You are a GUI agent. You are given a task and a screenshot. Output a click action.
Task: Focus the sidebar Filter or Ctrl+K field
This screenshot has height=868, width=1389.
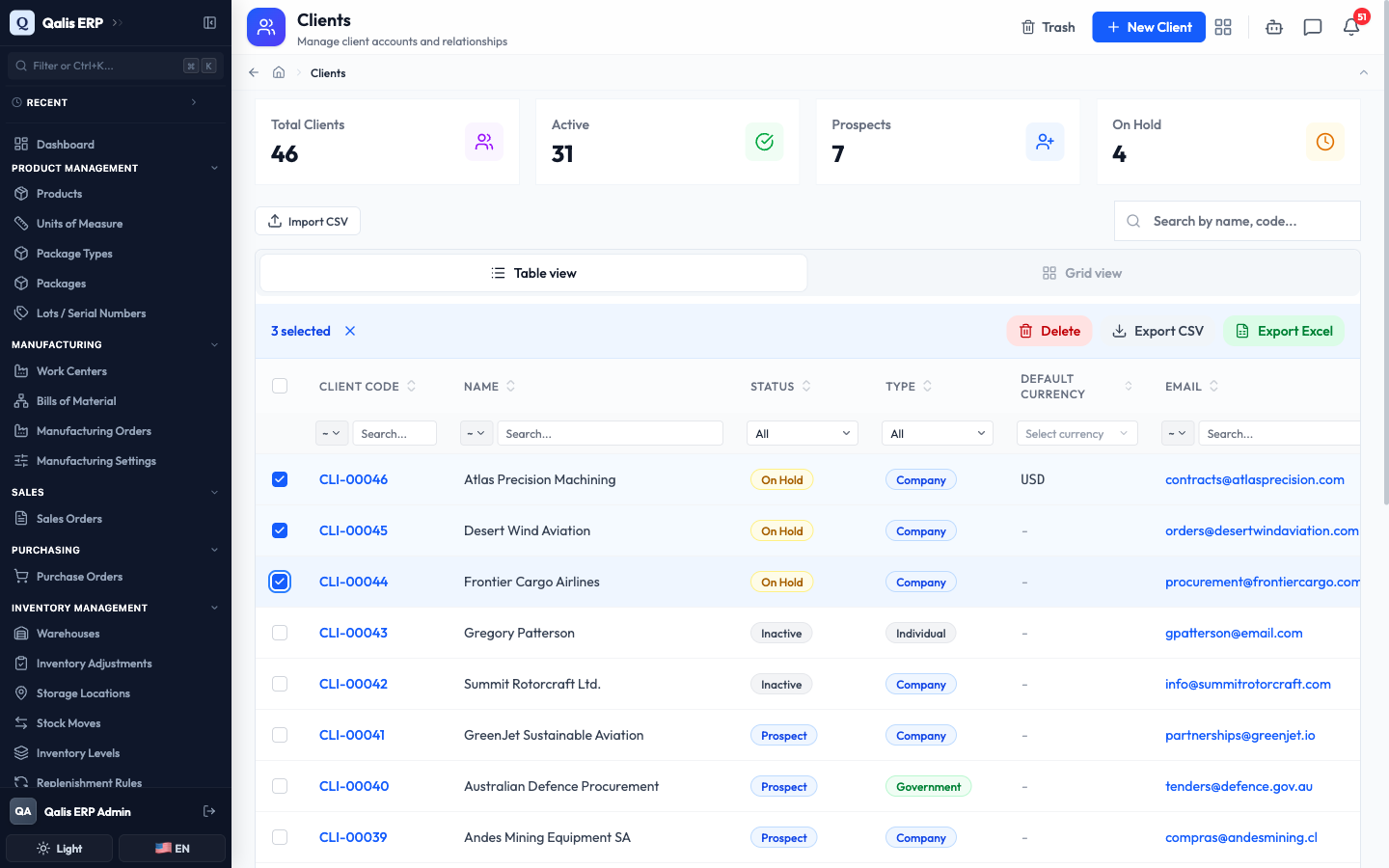click(x=116, y=66)
